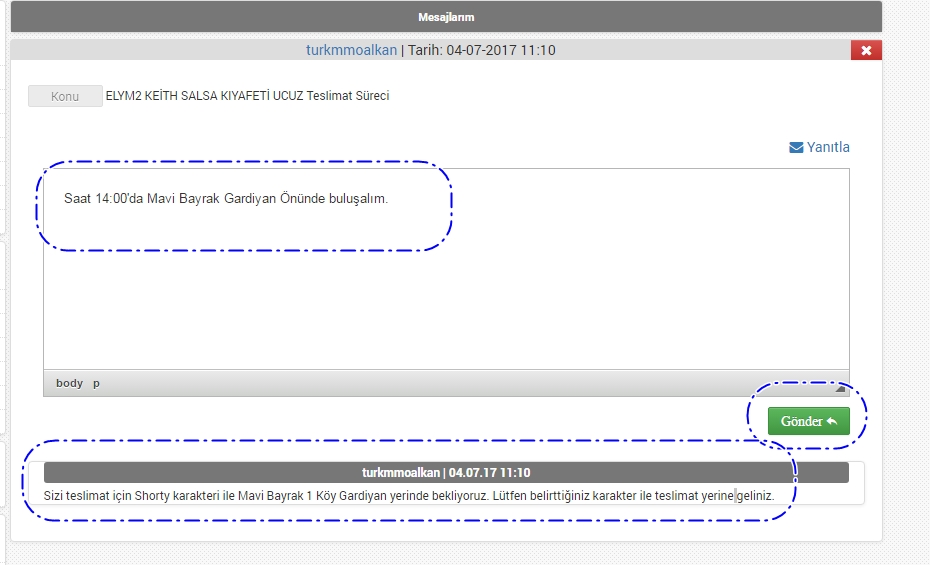930x565 pixels.
Task: Click the date text Tarih: 04-07-2017 11:10
Action: coord(482,50)
